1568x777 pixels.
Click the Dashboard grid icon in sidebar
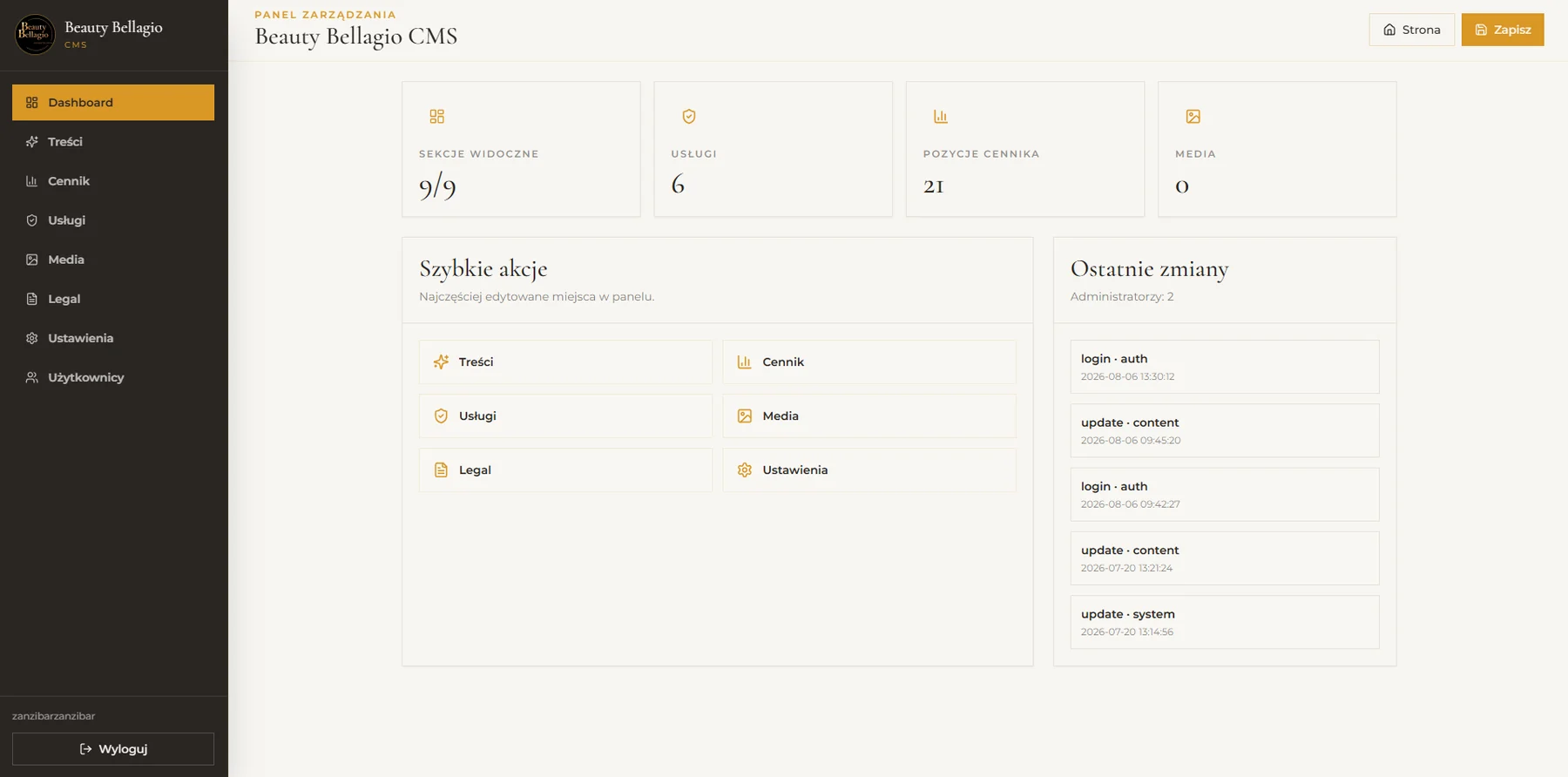click(x=32, y=103)
